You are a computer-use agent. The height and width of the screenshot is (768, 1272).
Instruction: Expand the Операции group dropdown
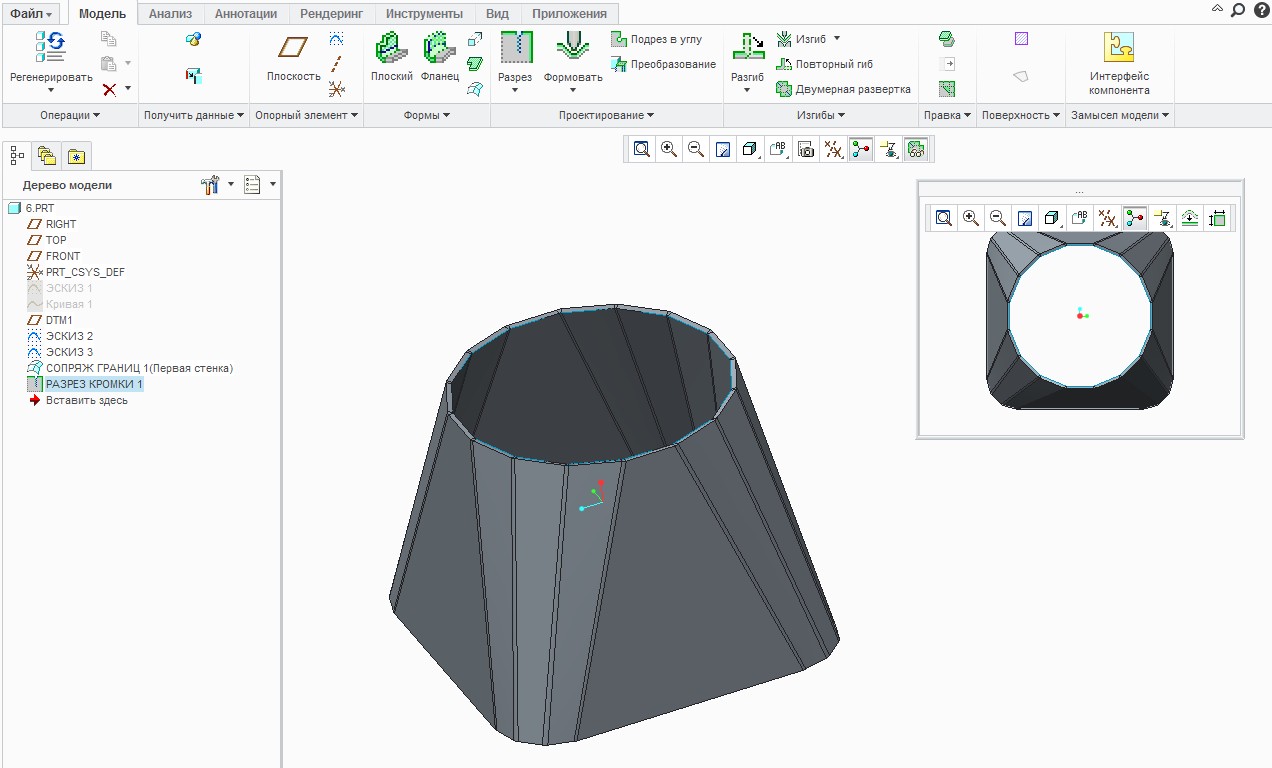(70, 116)
